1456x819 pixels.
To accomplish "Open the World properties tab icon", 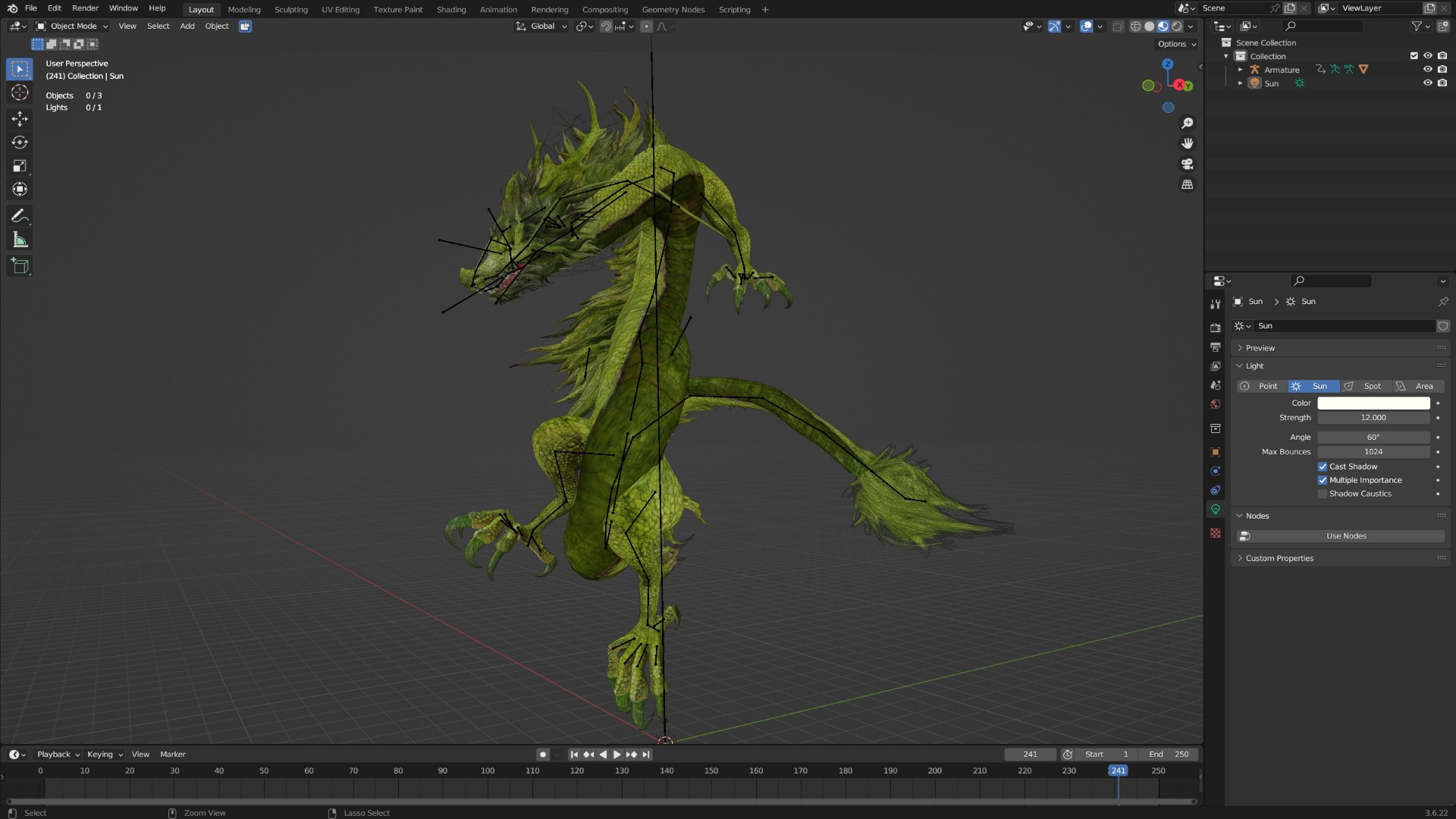I will [x=1216, y=404].
